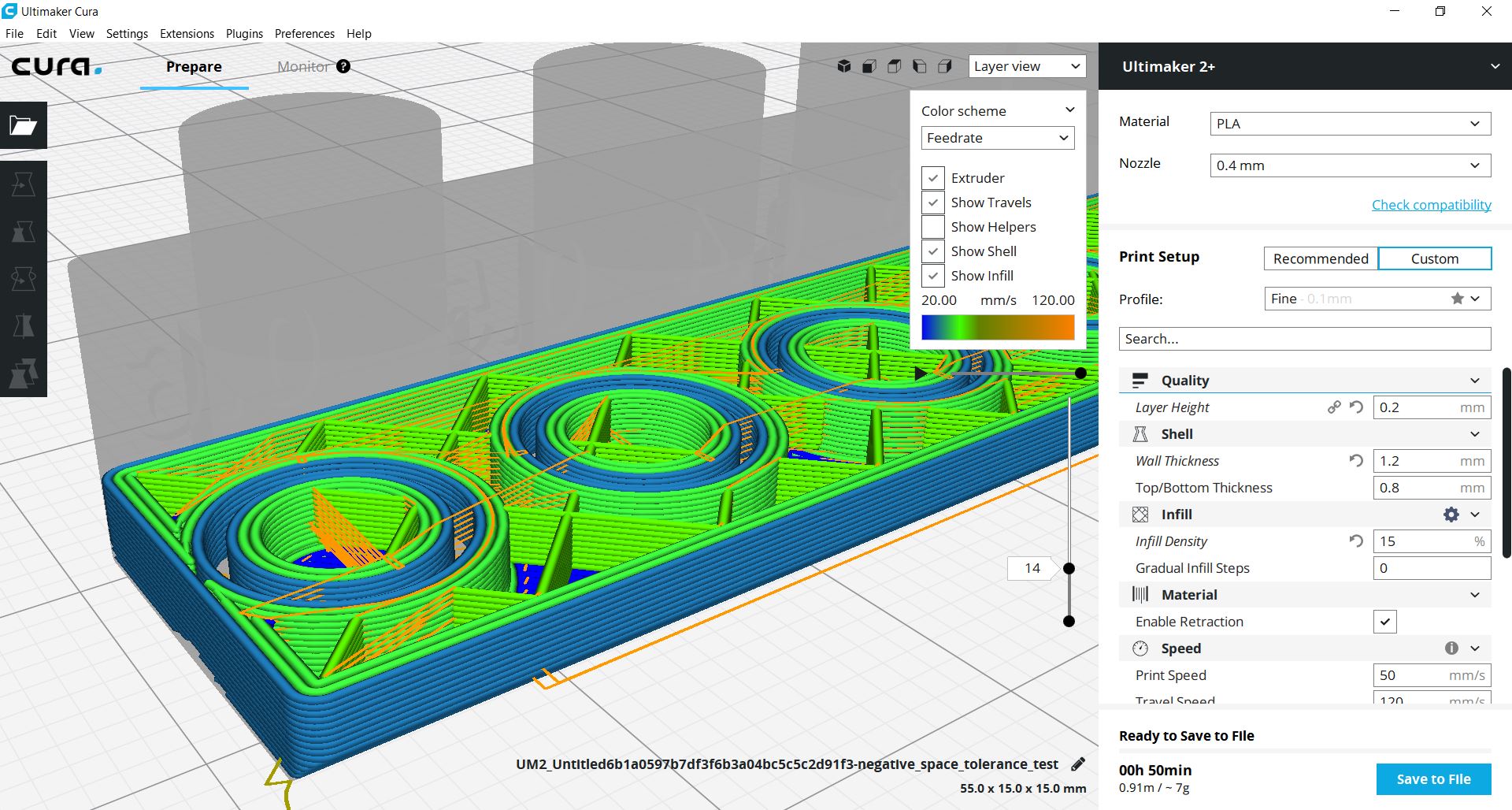Open the File menu
The width and height of the screenshot is (1512, 810).
14,34
